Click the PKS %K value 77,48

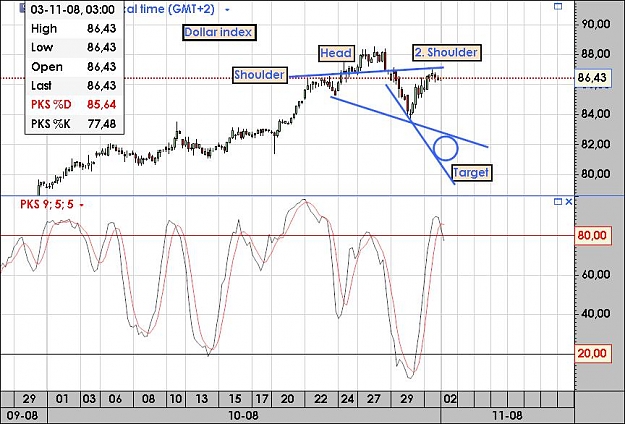[102, 124]
